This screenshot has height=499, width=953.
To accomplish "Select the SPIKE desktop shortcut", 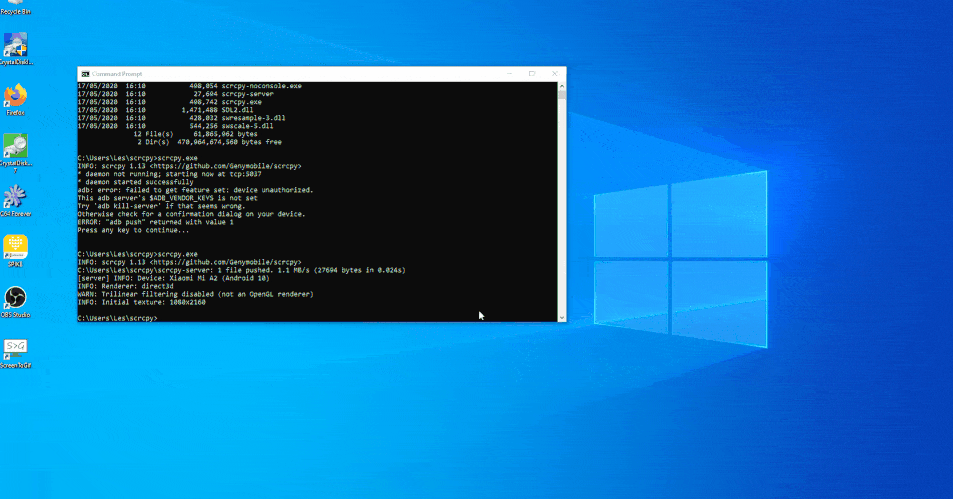I will (15, 251).
